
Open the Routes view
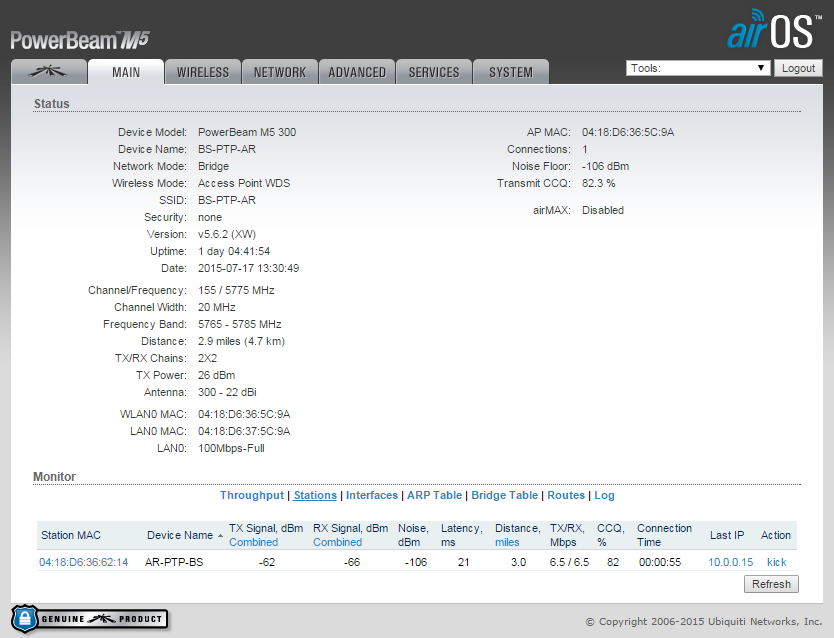[566, 495]
